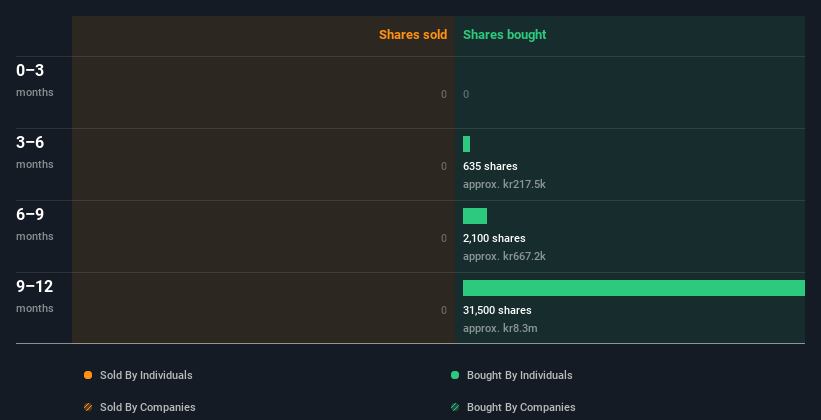
Task: Click the 2,100 shares text
Action: [494, 238]
